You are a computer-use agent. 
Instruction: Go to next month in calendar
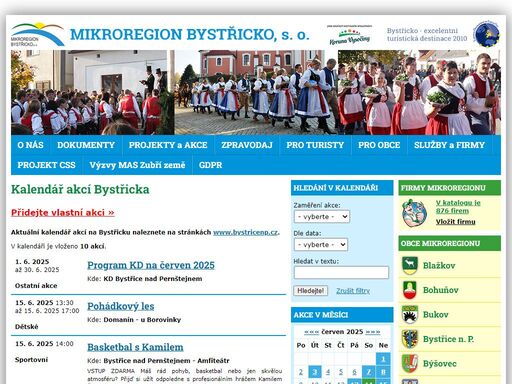click(x=373, y=332)
